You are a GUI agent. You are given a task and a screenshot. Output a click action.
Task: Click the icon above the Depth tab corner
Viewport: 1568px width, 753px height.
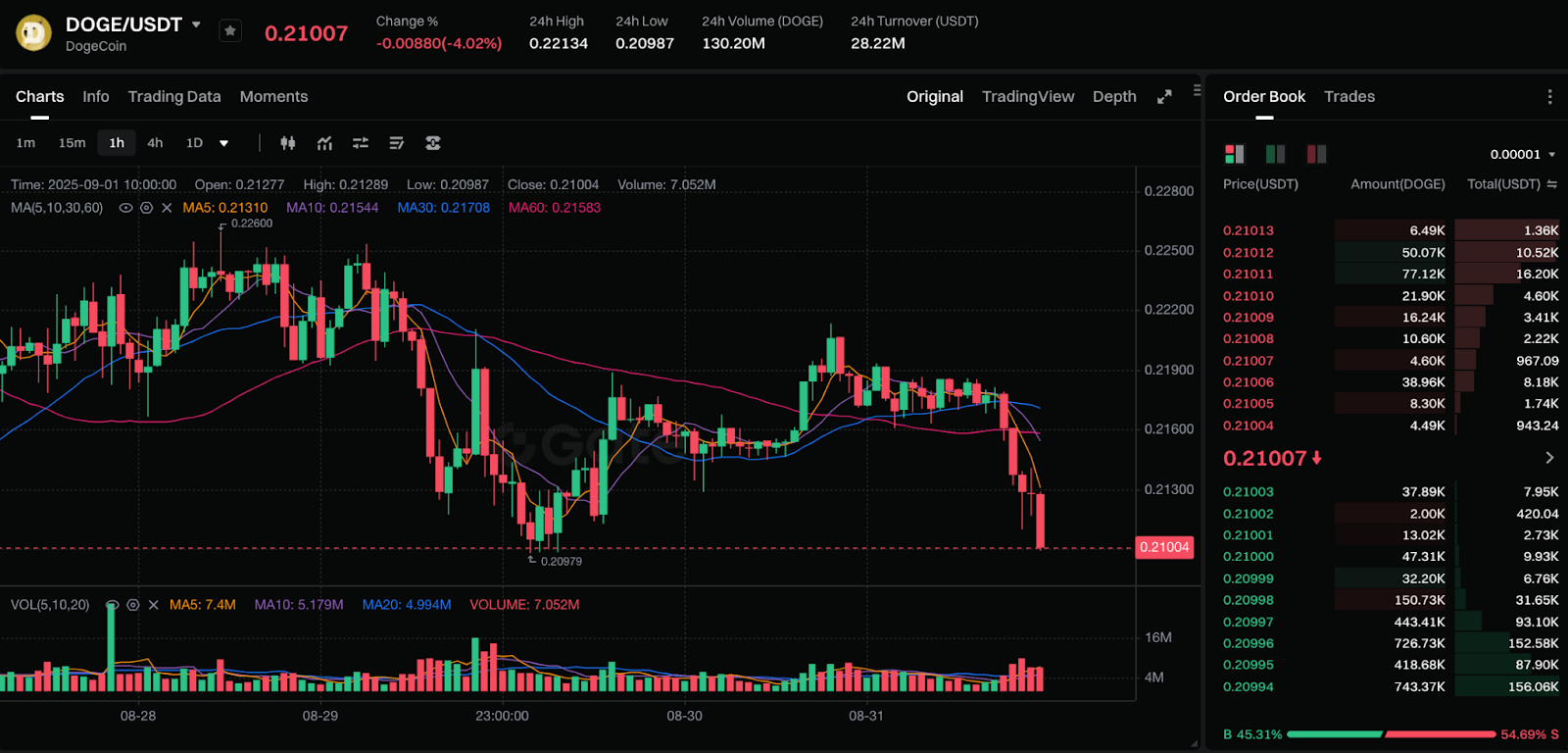[x=1197, y=90]
